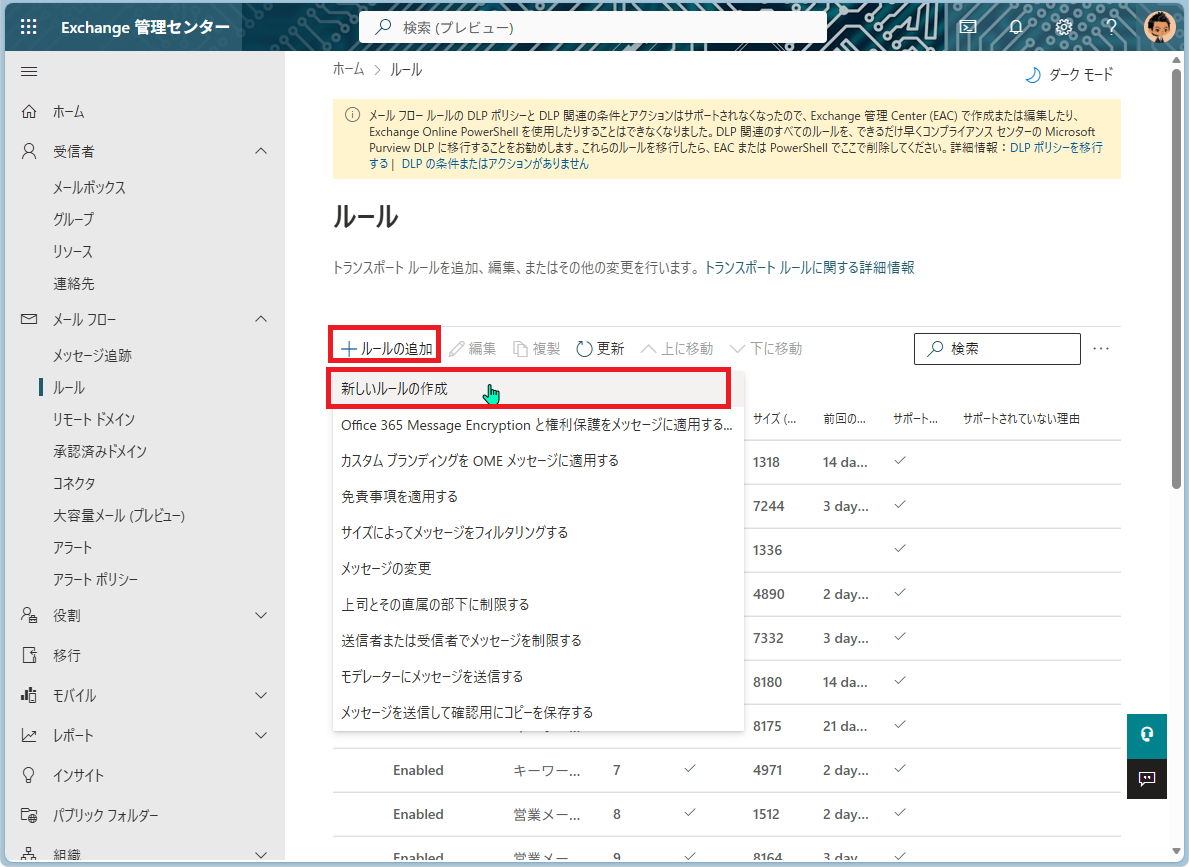The image size is (1189, 867).
Task: Collapse the navigation hamburger menu
Action: (x=29, y=72)
